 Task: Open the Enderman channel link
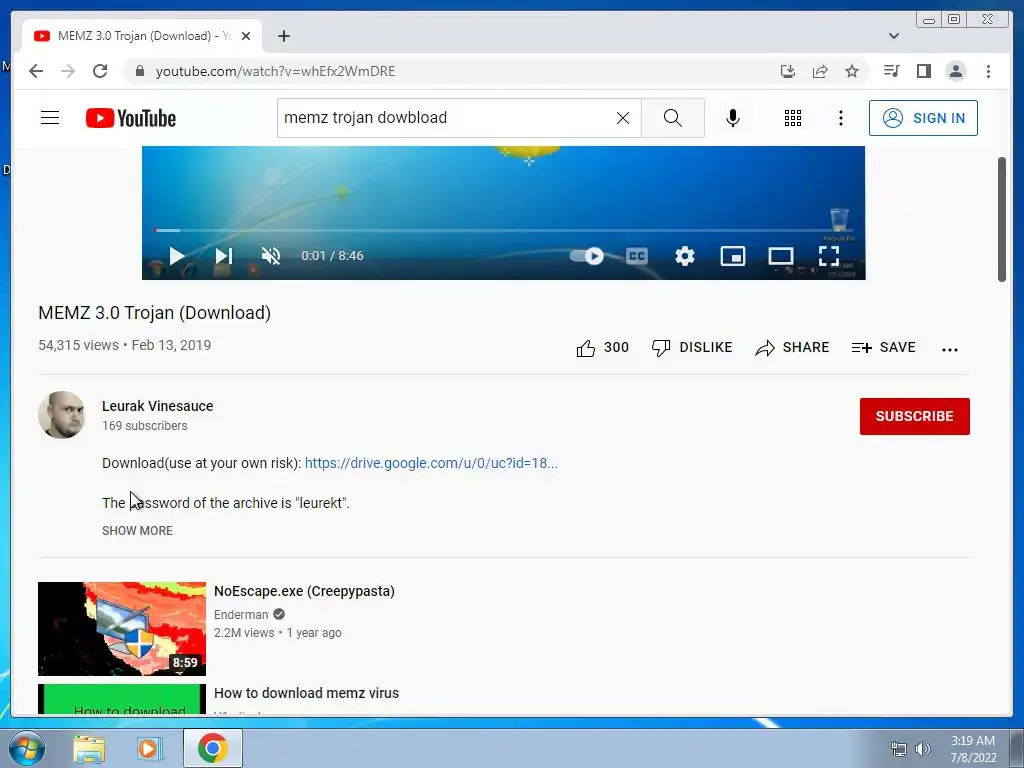[x=241, y=615]
